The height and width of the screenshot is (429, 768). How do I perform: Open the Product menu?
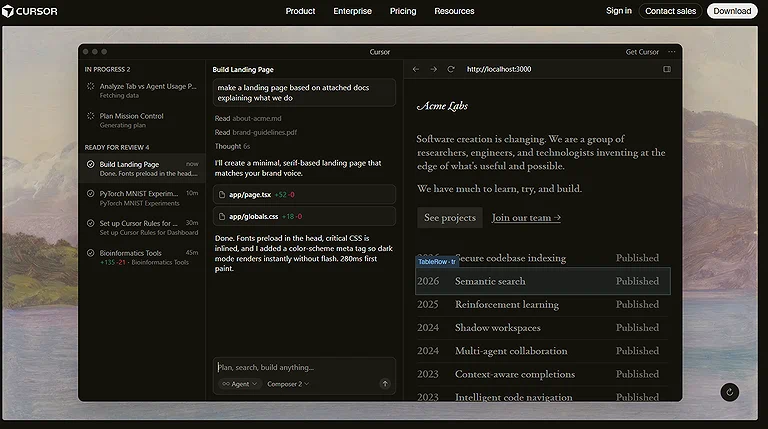click(x=300, y=11)
